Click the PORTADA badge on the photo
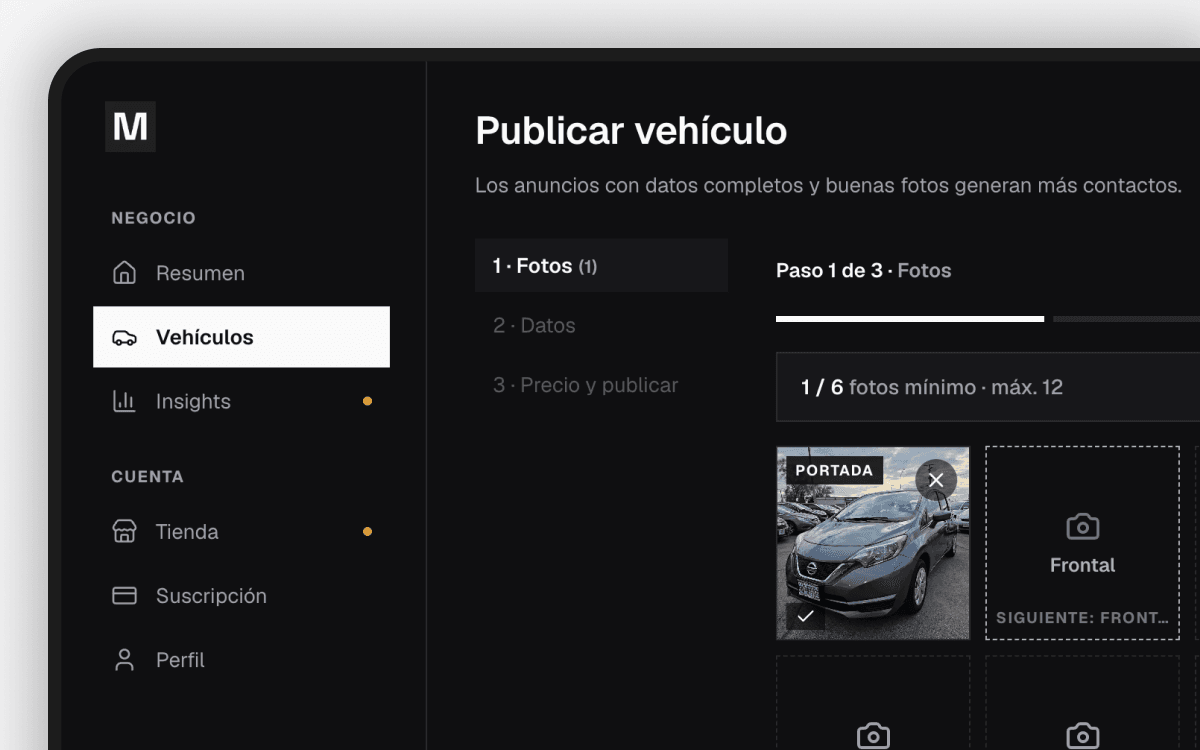The width and height of the screenshot is (1200, 750). (834, 470)
